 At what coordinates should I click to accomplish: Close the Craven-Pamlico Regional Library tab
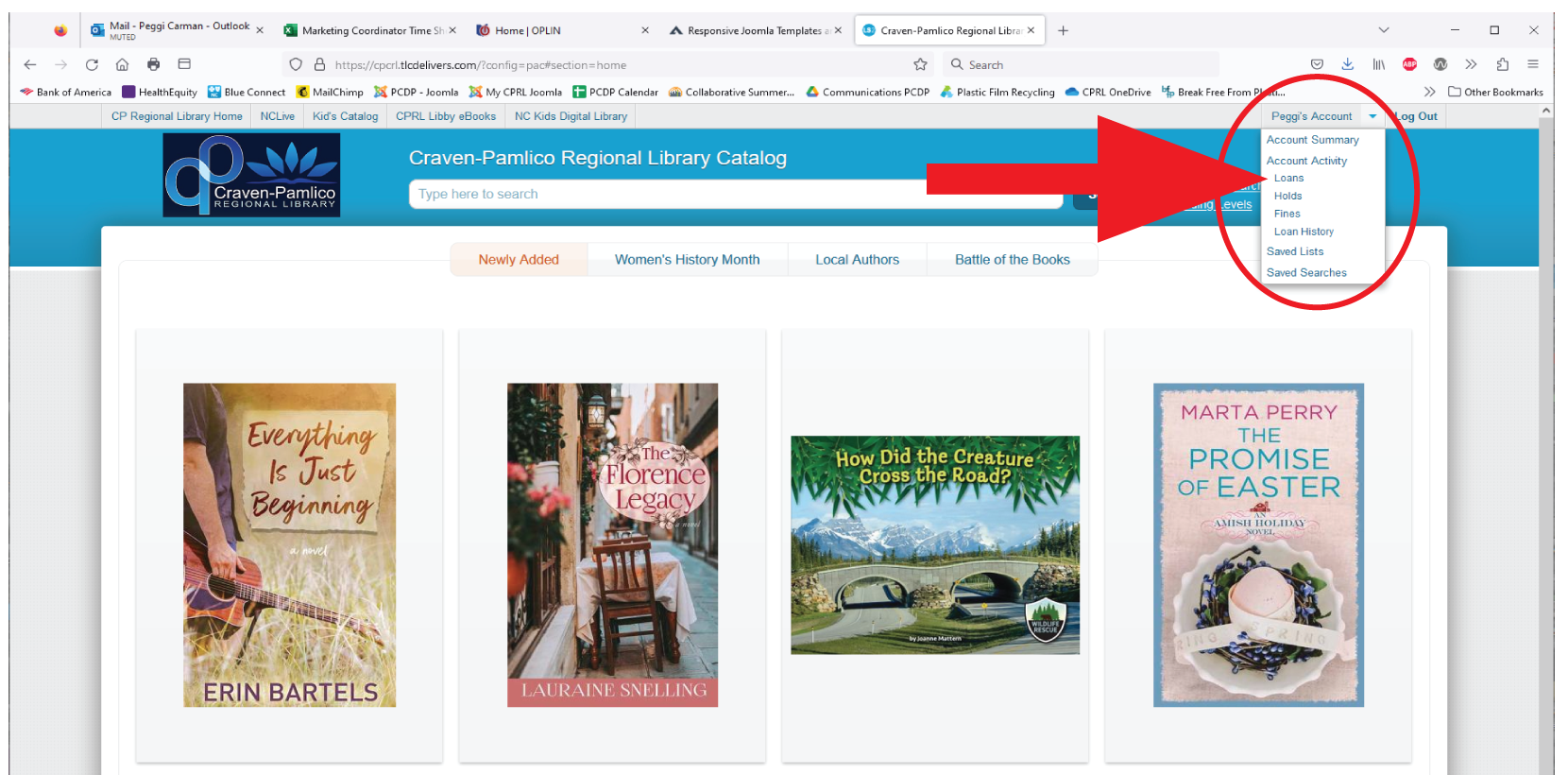tap(1031, 30)
